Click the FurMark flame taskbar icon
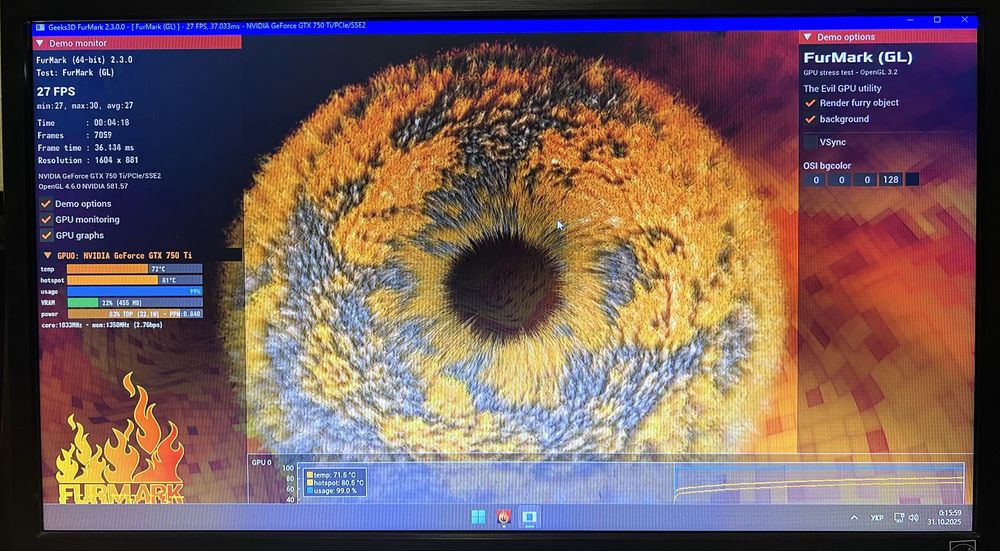Viewport: 1000px width, 551px height. [504, 517]
